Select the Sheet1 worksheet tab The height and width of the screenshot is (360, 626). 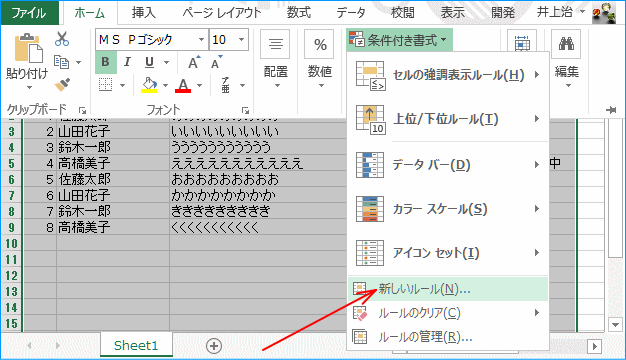136,345
